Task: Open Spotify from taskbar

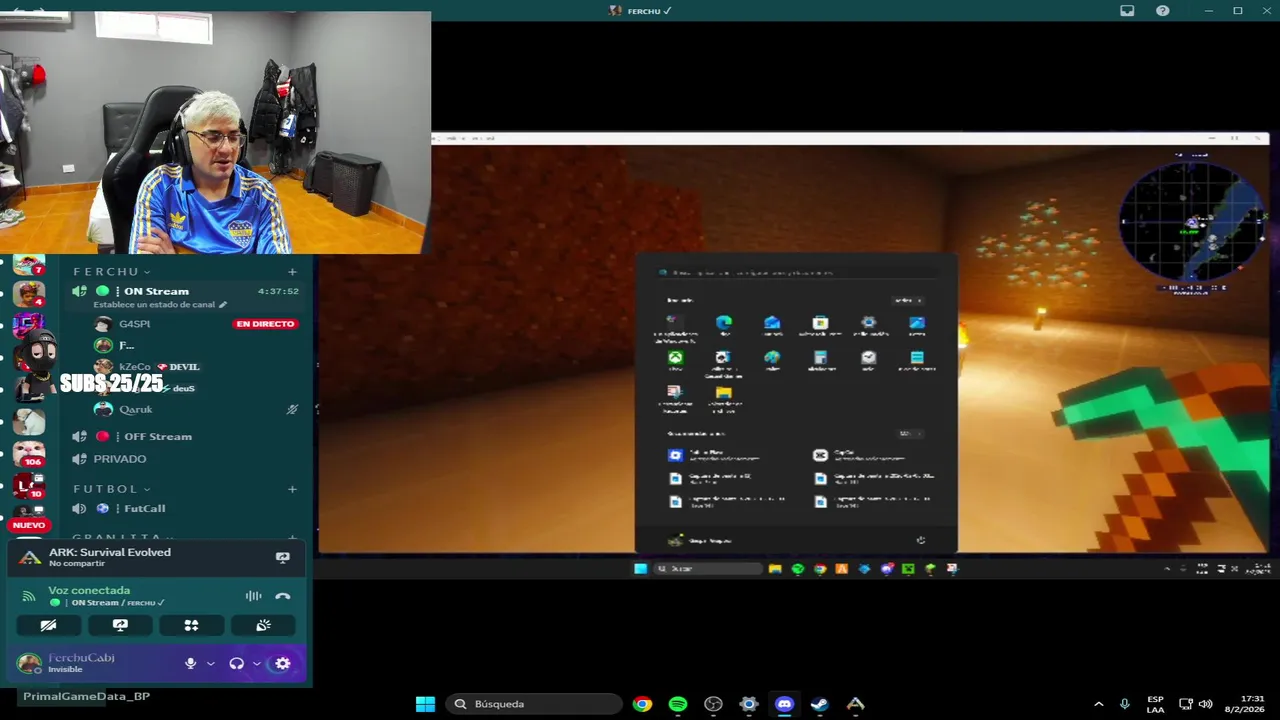Action: [x=678, y=704]
